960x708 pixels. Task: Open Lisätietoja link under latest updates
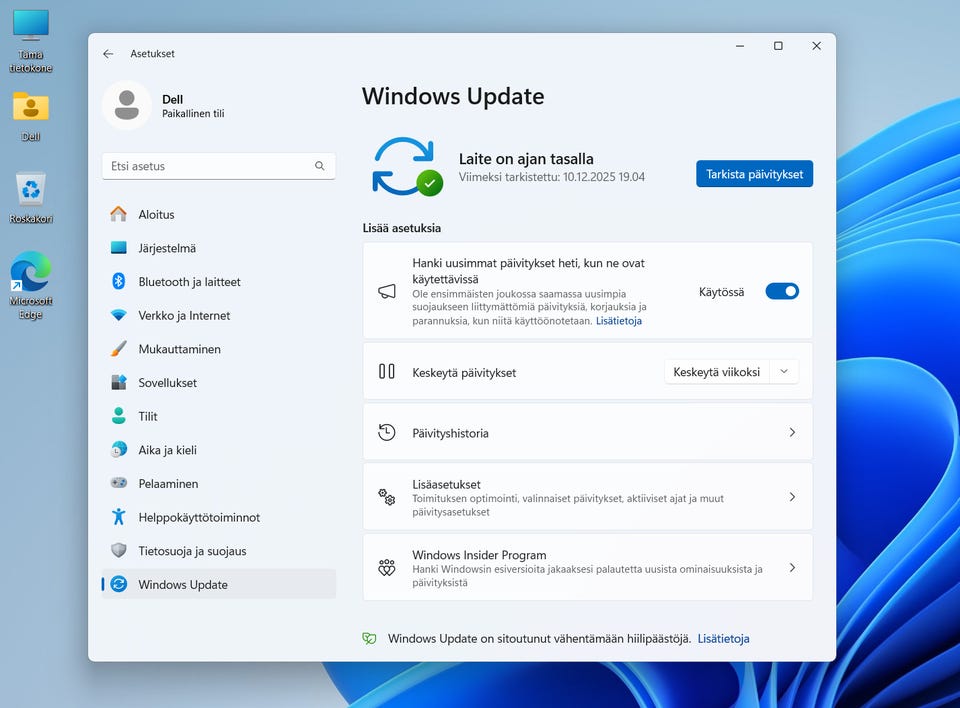618,321
